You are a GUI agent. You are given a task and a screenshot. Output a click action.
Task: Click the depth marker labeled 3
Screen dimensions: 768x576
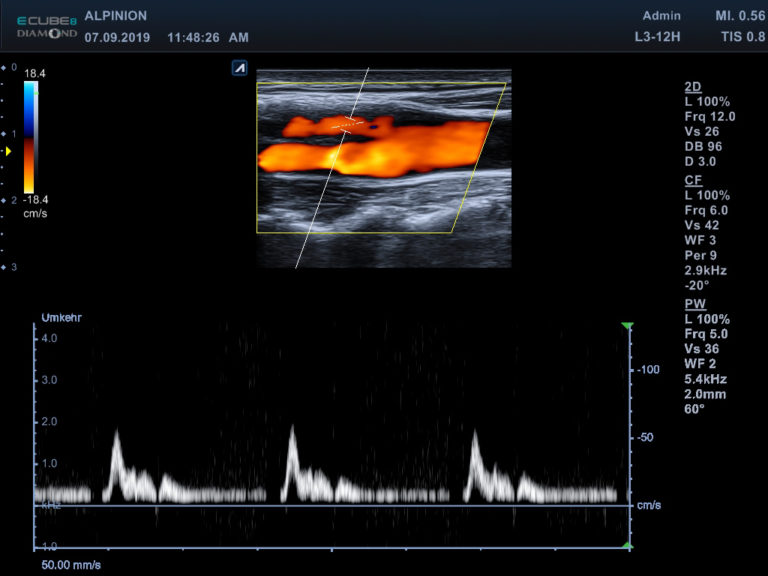[10, 267]
